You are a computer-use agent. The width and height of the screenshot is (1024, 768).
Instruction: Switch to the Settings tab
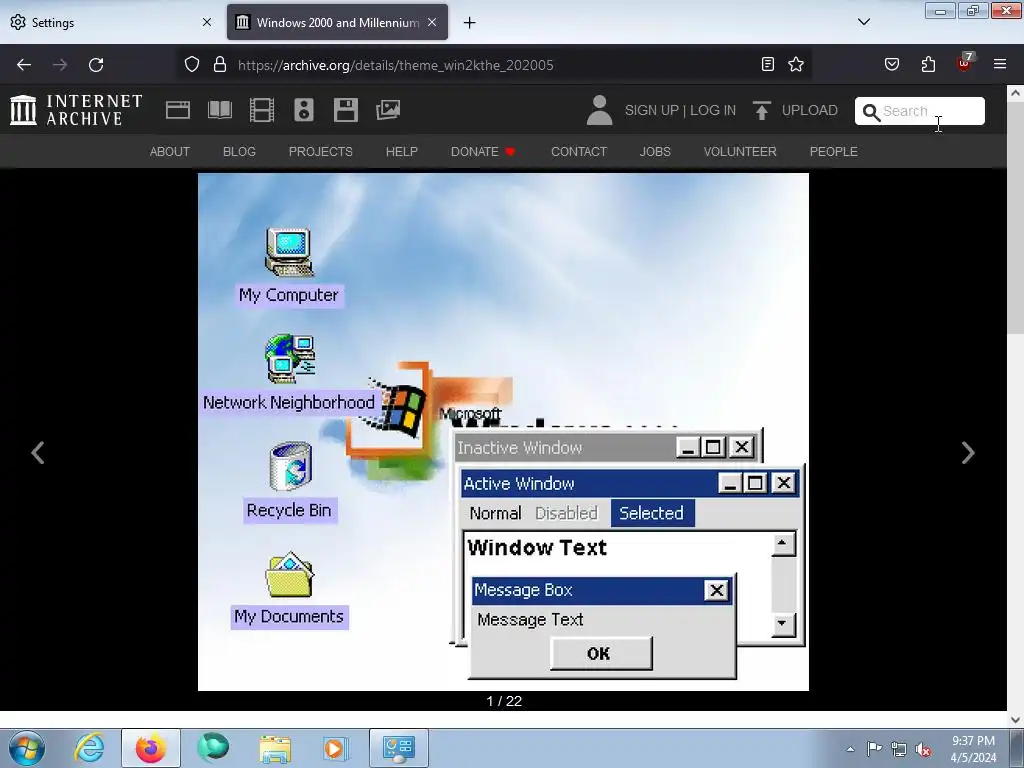[112, 22]
